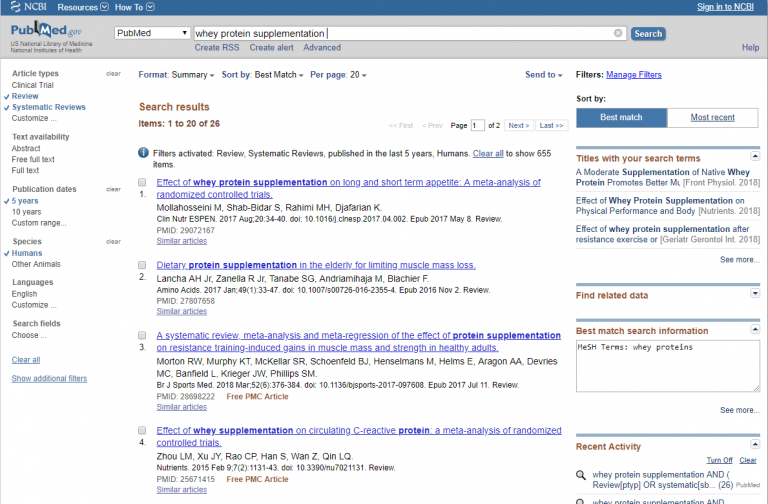The image size is (768, 504).
Task: Switch to the Most recent sort tab
Action: (x=713, y=117)
